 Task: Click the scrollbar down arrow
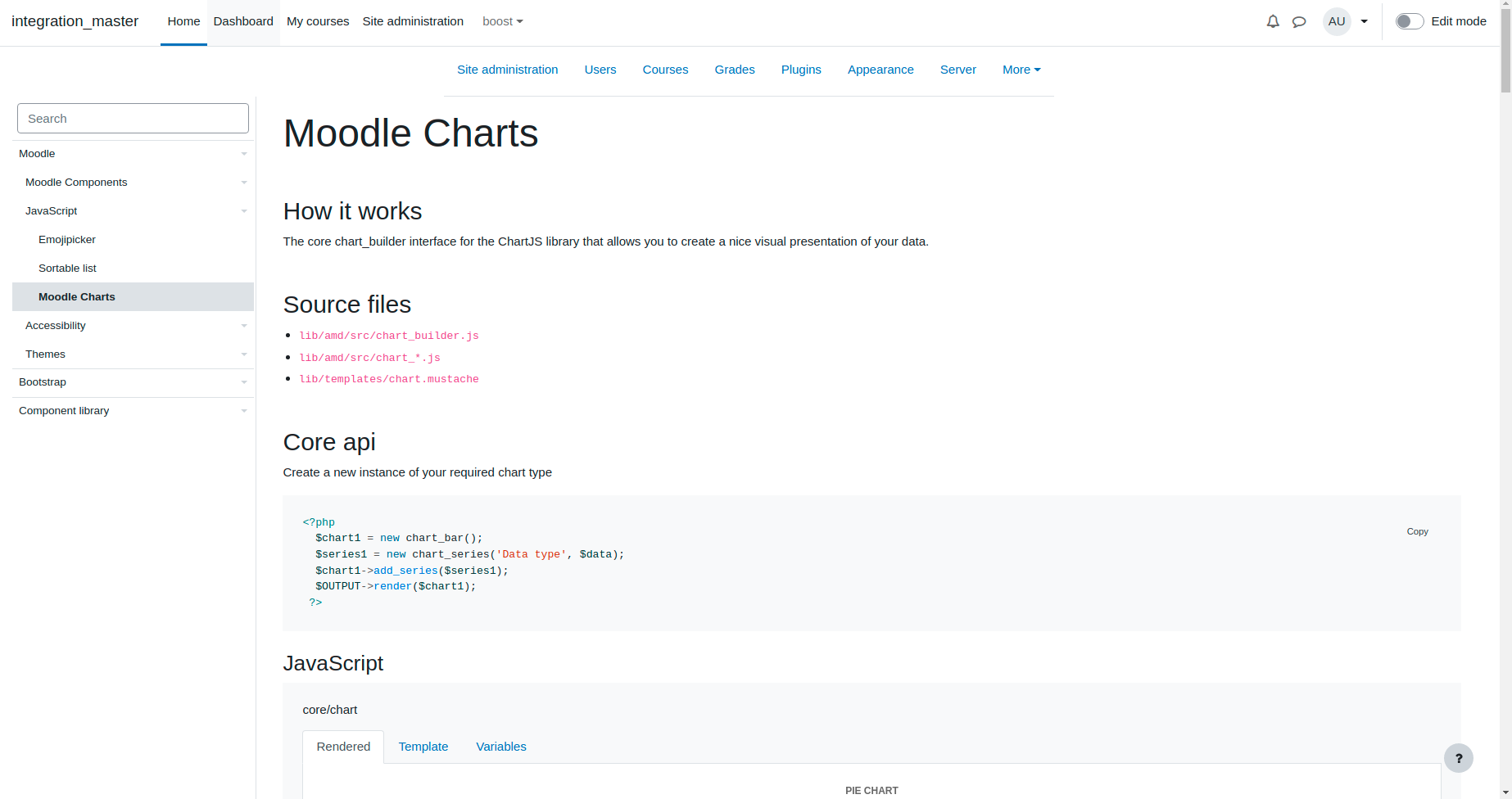click(x=1505, y=792)
